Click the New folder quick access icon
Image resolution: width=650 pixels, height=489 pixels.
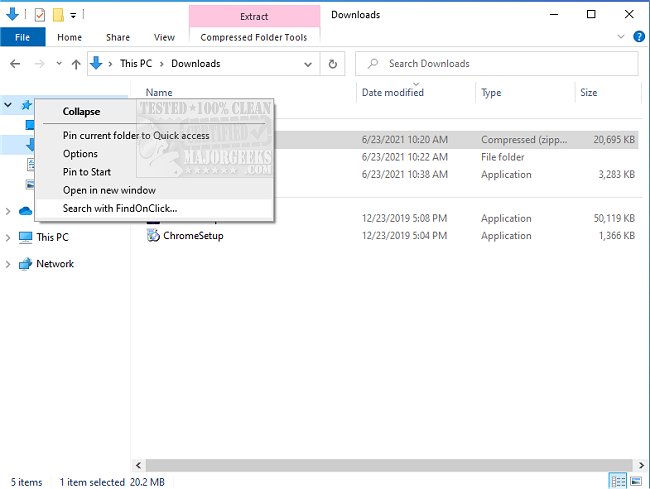click(x=58, y=15)
